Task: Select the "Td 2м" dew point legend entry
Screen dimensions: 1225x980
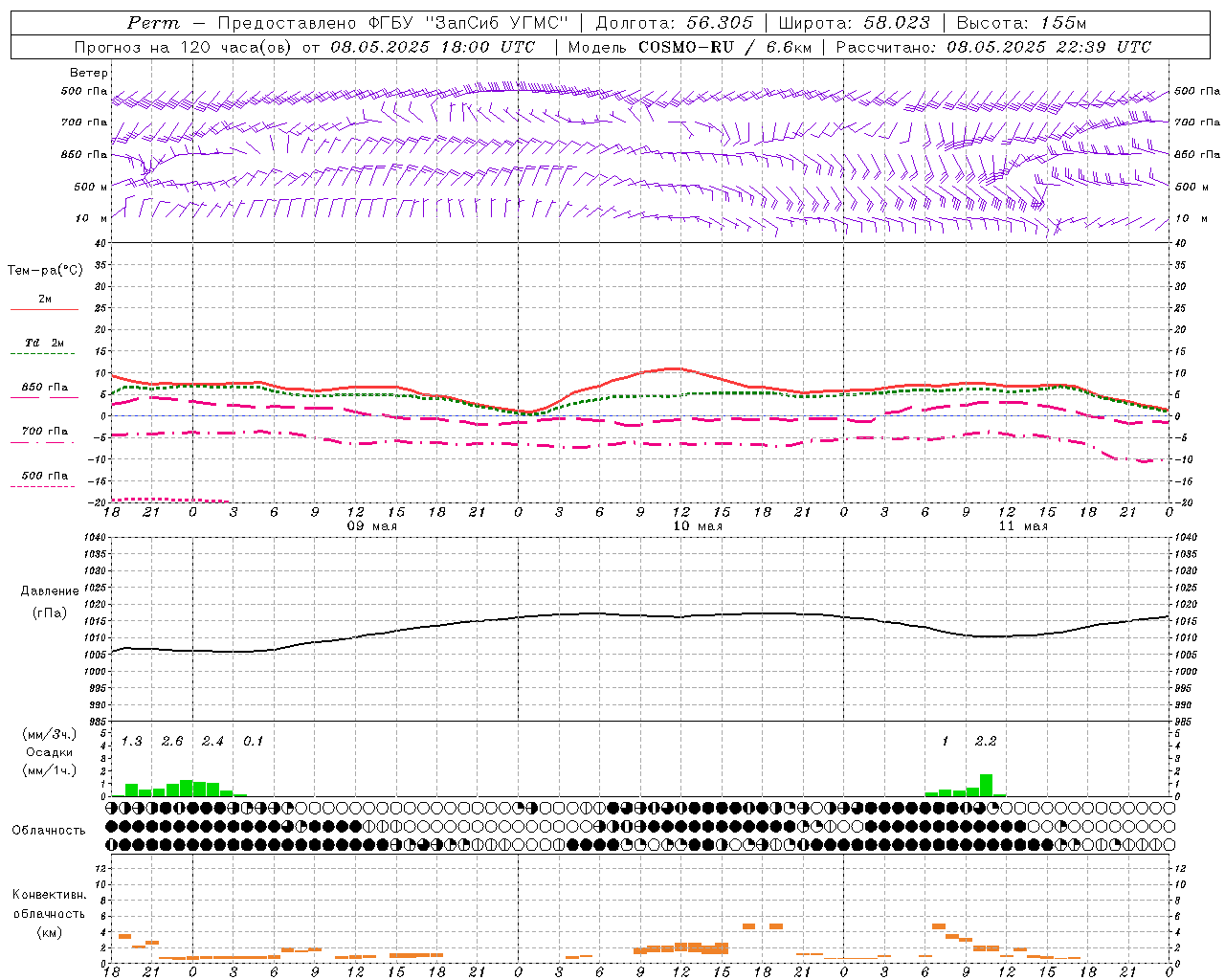Action: [45, 343]
